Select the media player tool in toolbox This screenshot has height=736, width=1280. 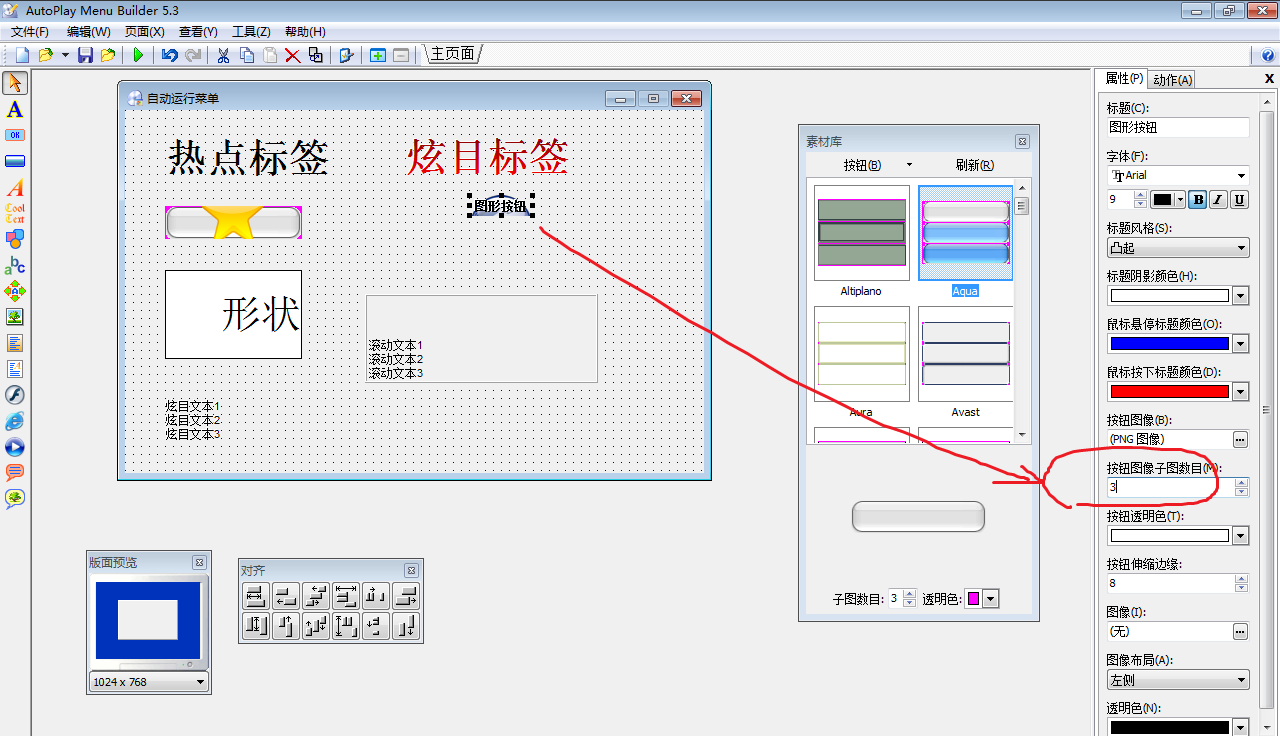[15, 447]
